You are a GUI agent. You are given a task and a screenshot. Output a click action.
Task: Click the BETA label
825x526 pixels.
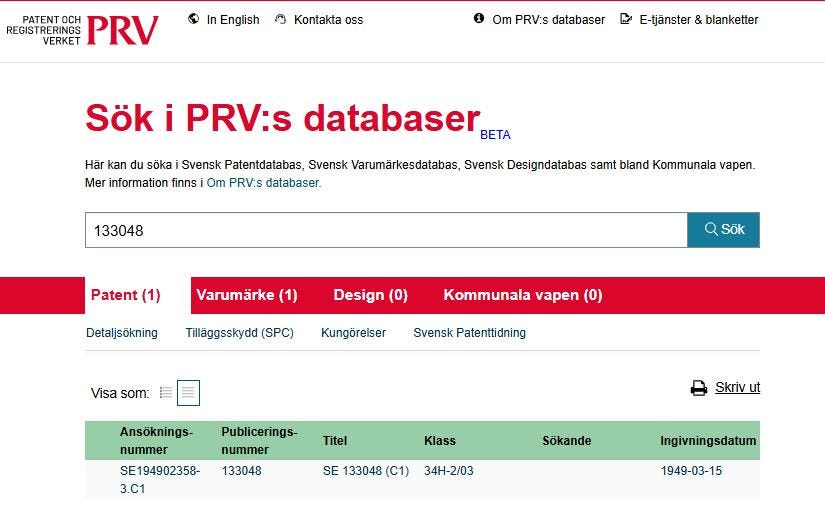point(495,135)
